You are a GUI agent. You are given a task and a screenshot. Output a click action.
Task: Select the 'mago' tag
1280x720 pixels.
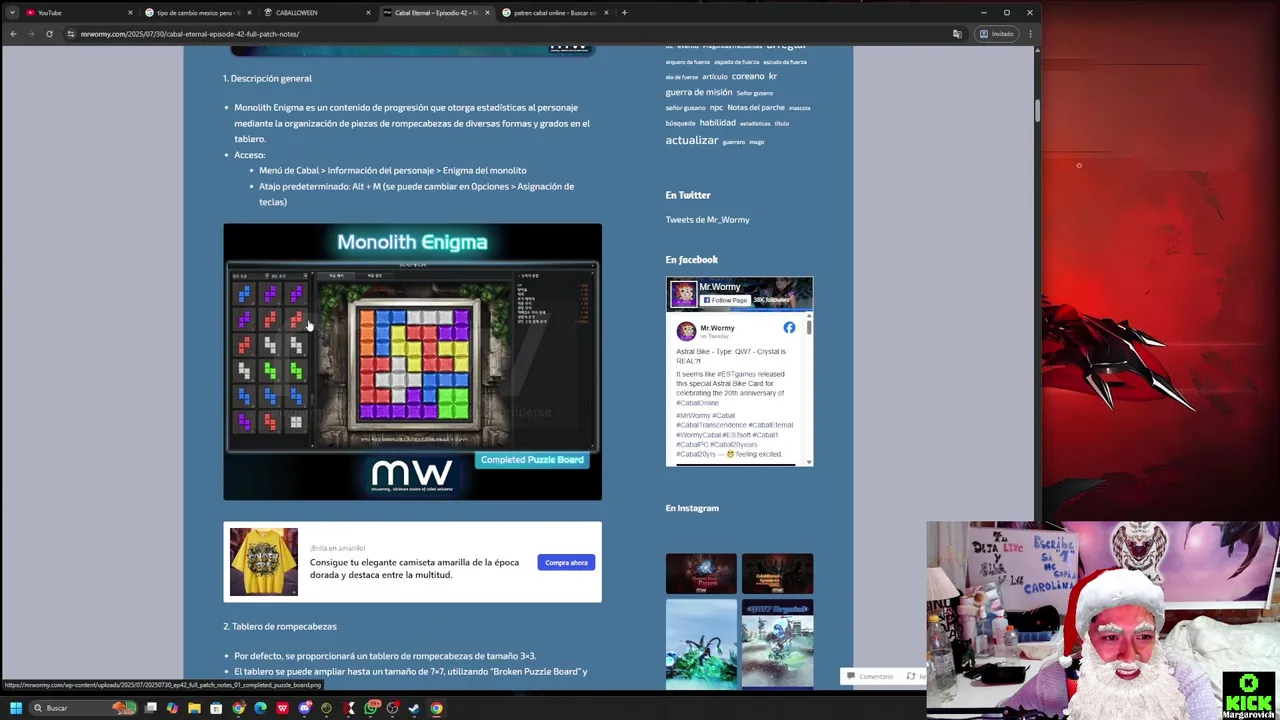[757, 142]
